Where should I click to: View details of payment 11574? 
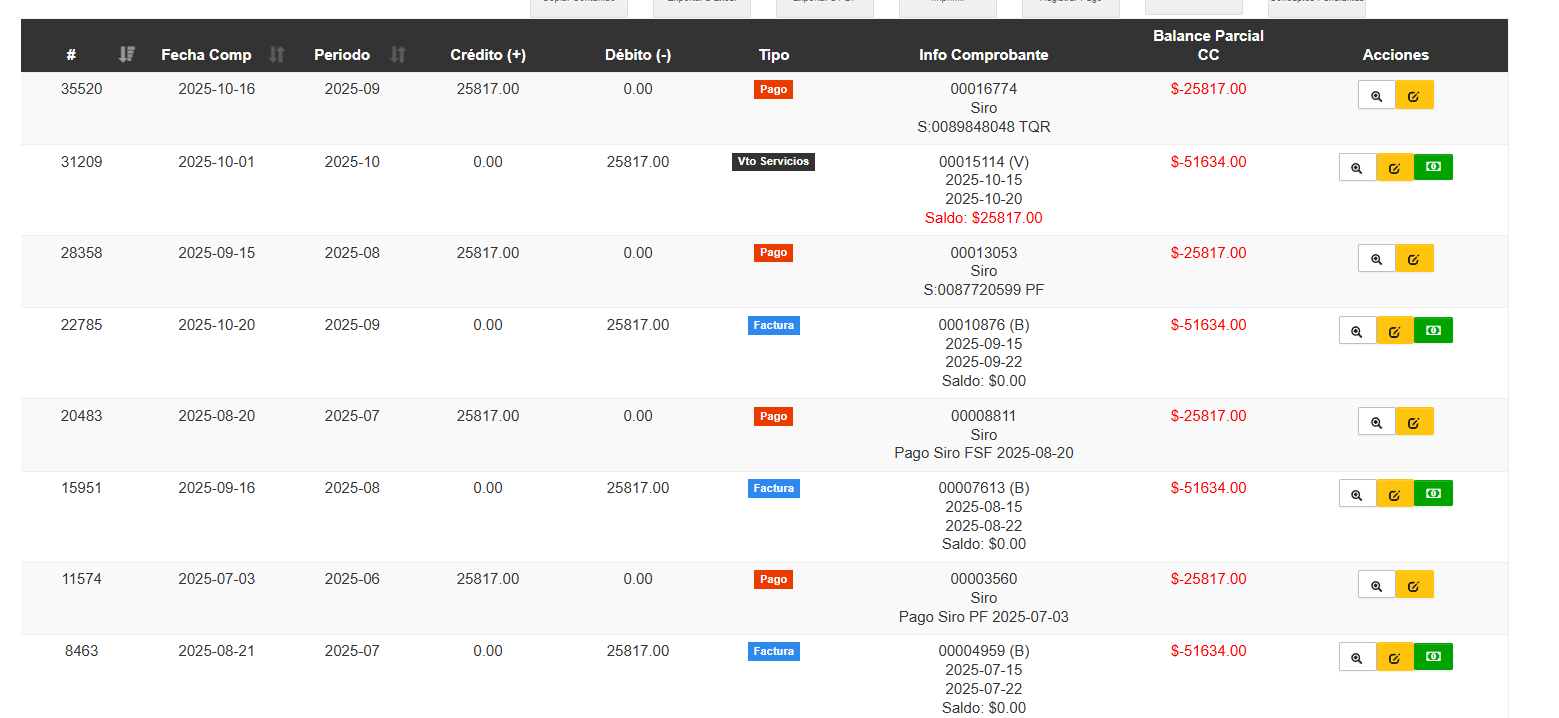(x=1376, y=584)
